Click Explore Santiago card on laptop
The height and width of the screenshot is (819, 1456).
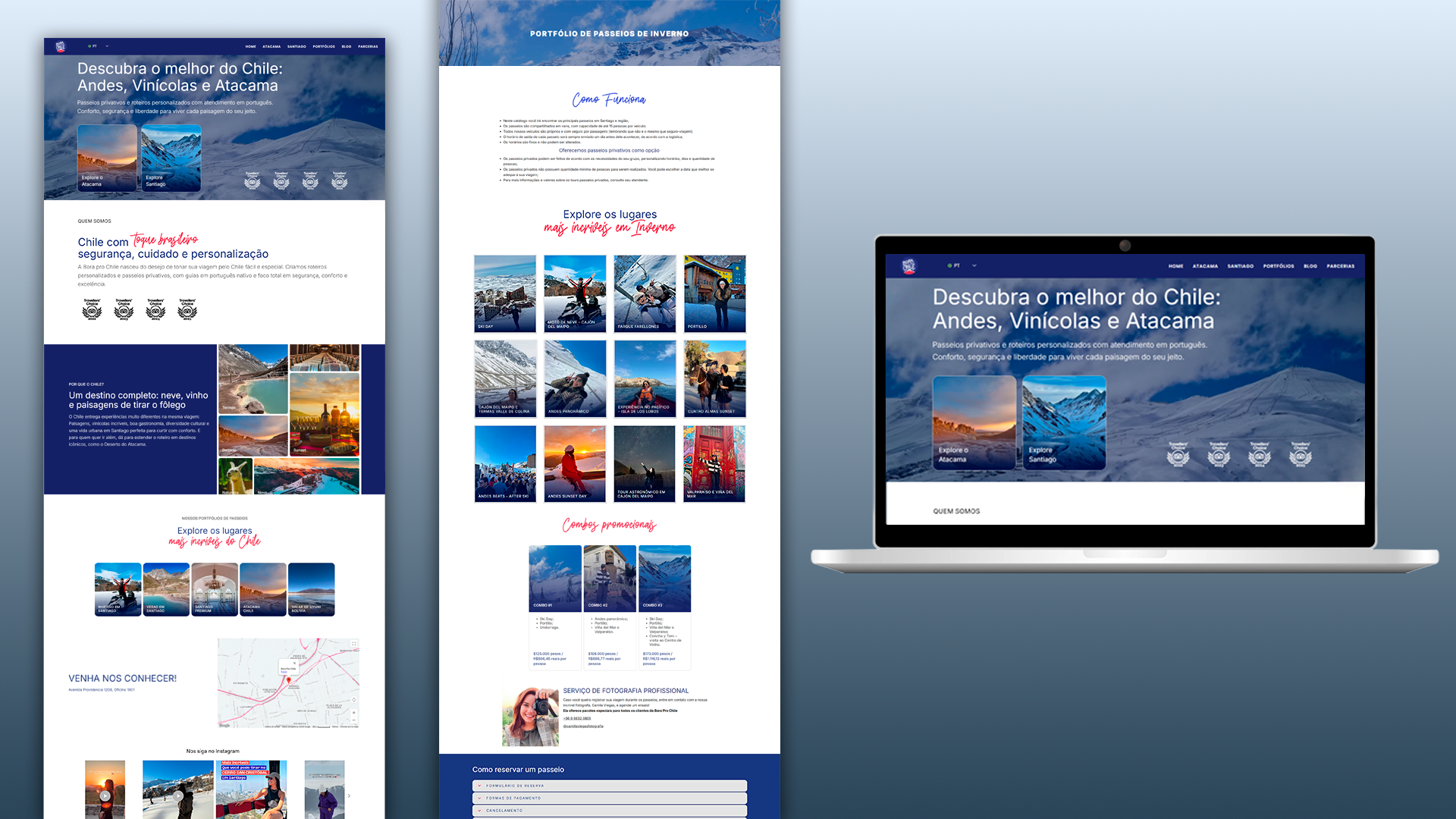point(1064,422)
